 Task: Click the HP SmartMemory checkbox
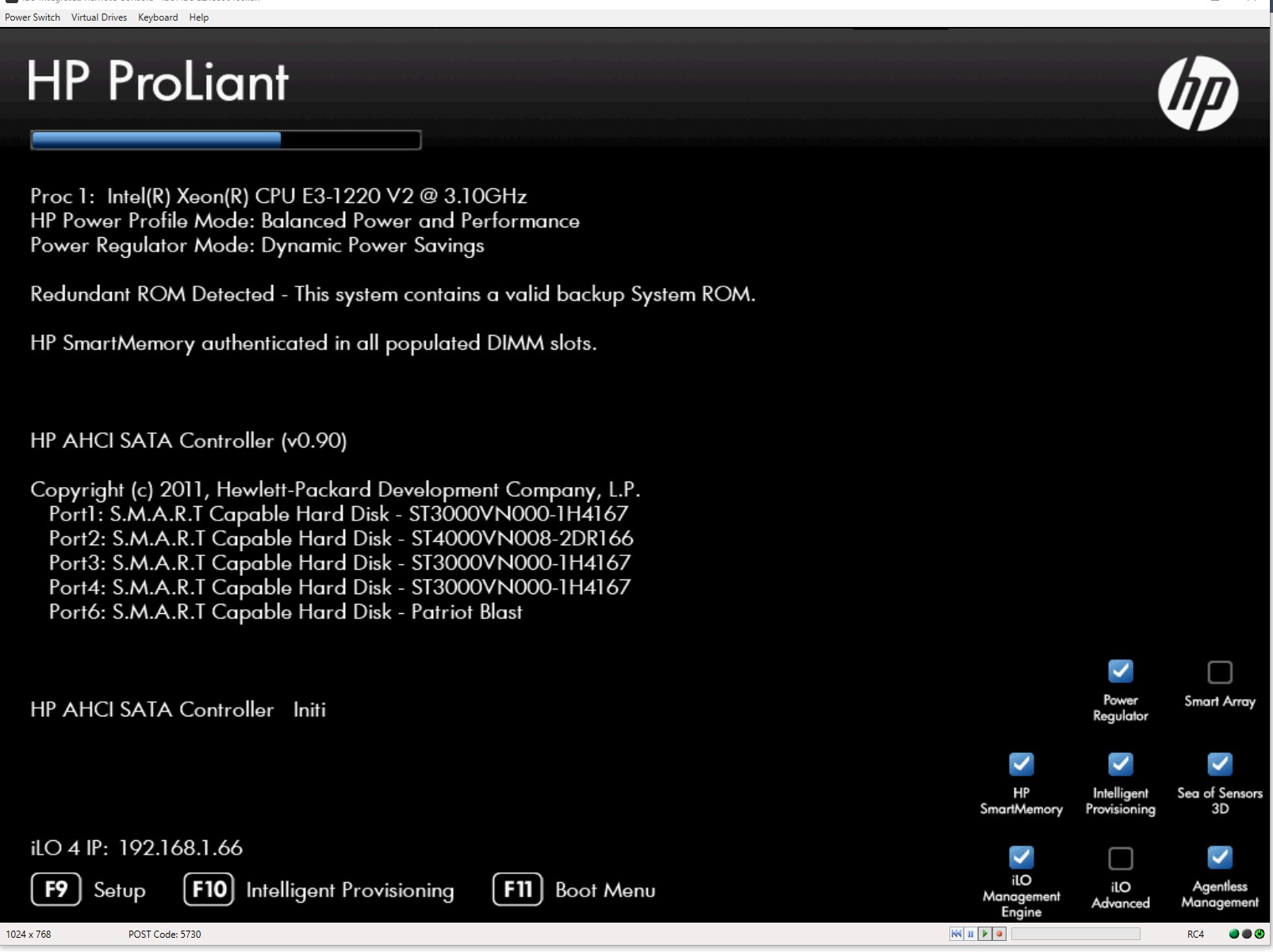point(1022,764)
